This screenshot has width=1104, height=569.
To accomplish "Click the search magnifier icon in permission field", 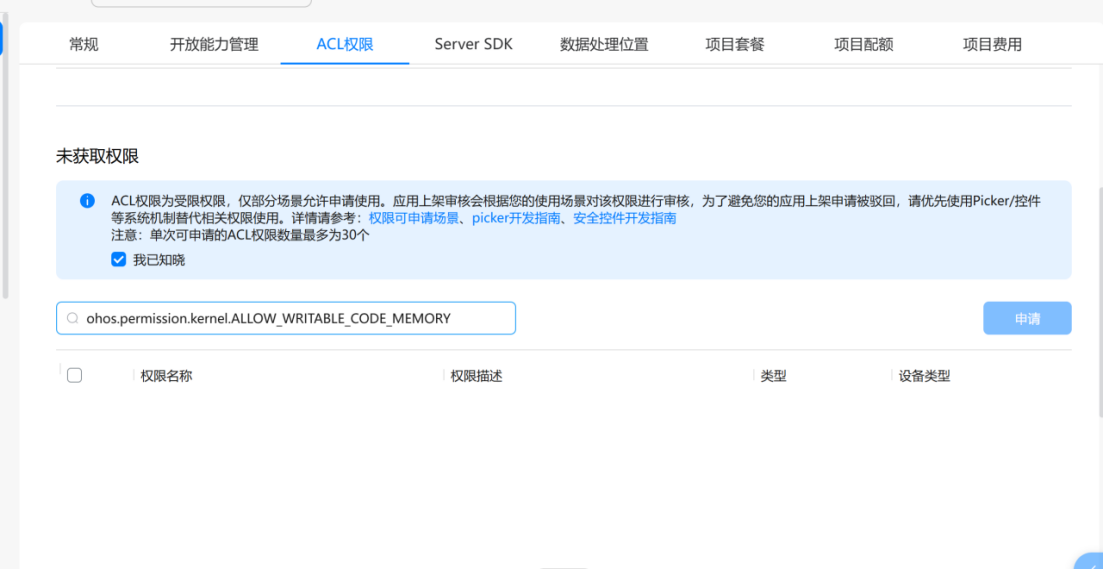I will pyautogui.click(x=72, y=319).
